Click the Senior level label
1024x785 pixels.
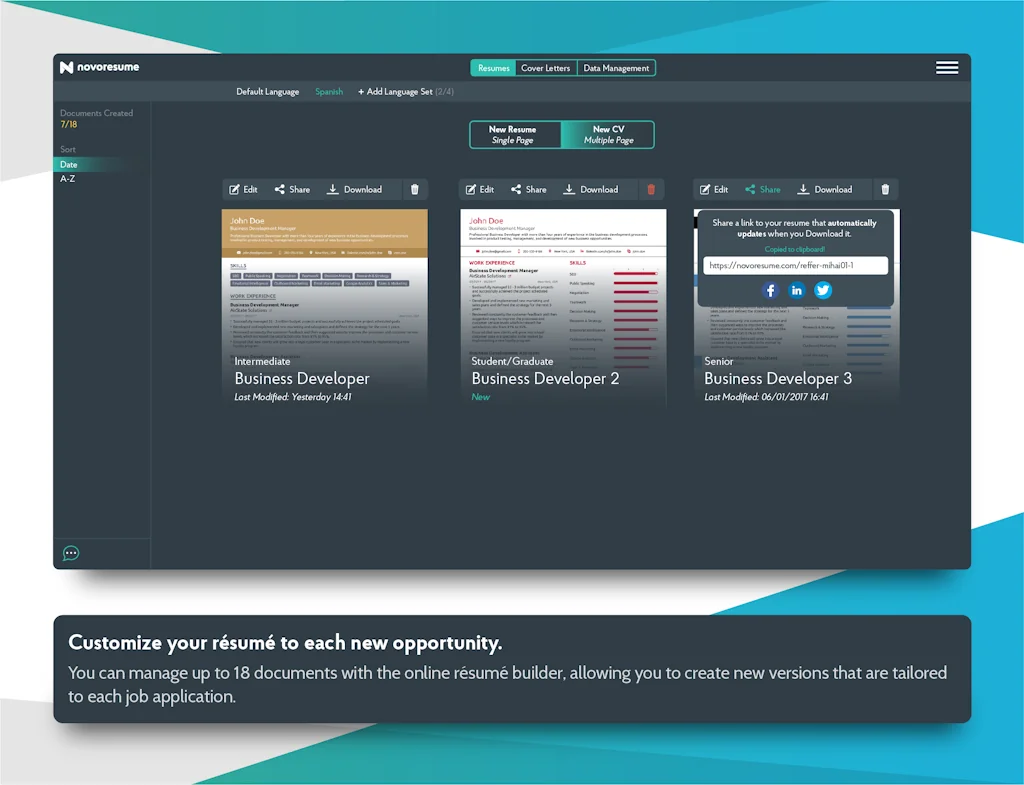click(718, 361)
